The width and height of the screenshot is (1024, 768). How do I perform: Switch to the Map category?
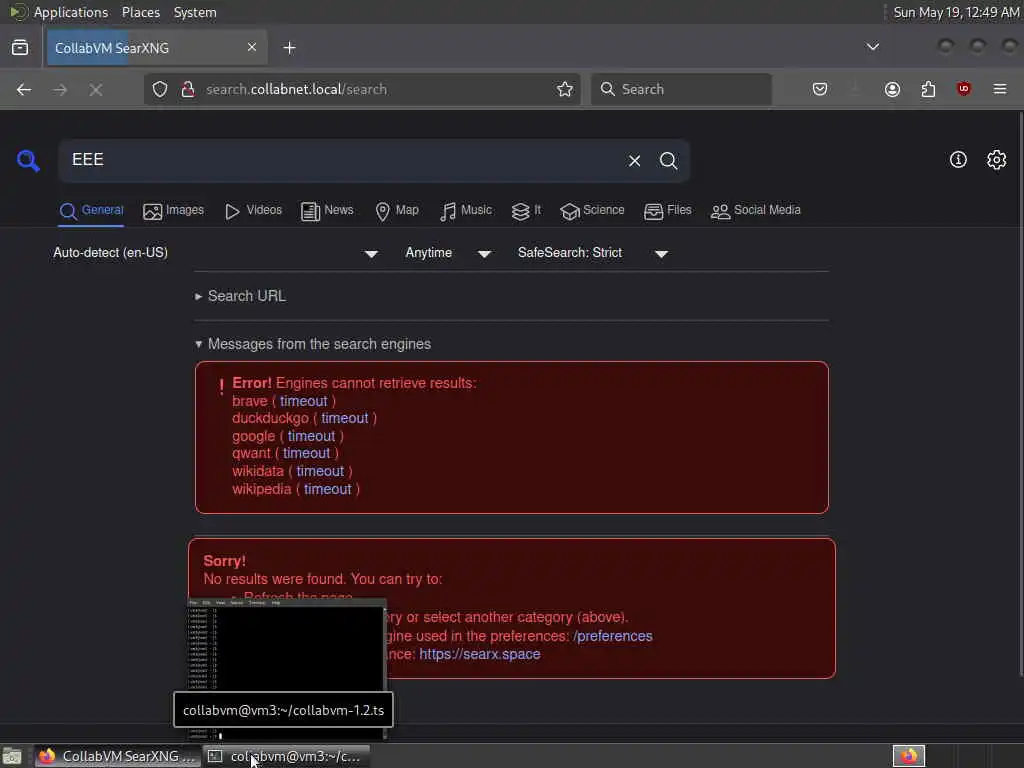click(x=397, y=210)
